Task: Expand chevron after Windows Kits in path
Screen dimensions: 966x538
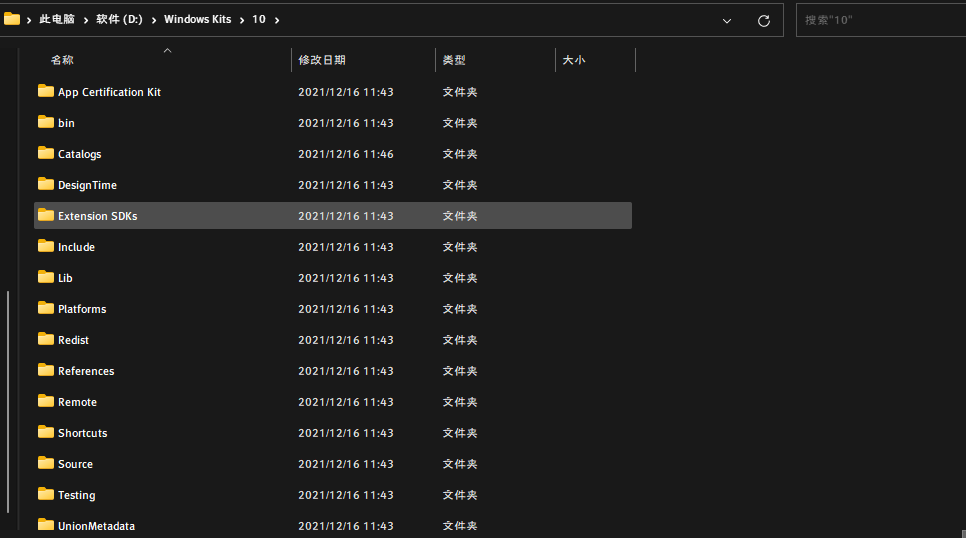Action: tap(242, 20)
